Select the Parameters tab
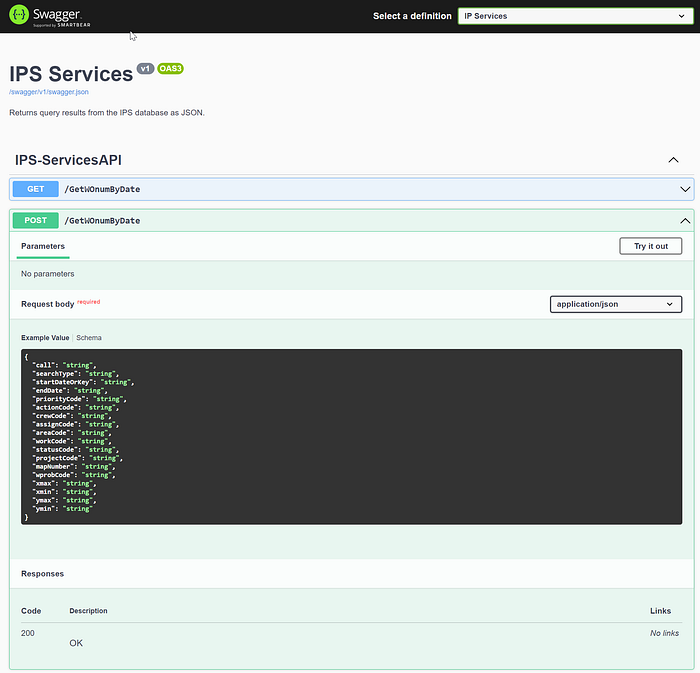700x673 pixels. pos(43,246)
